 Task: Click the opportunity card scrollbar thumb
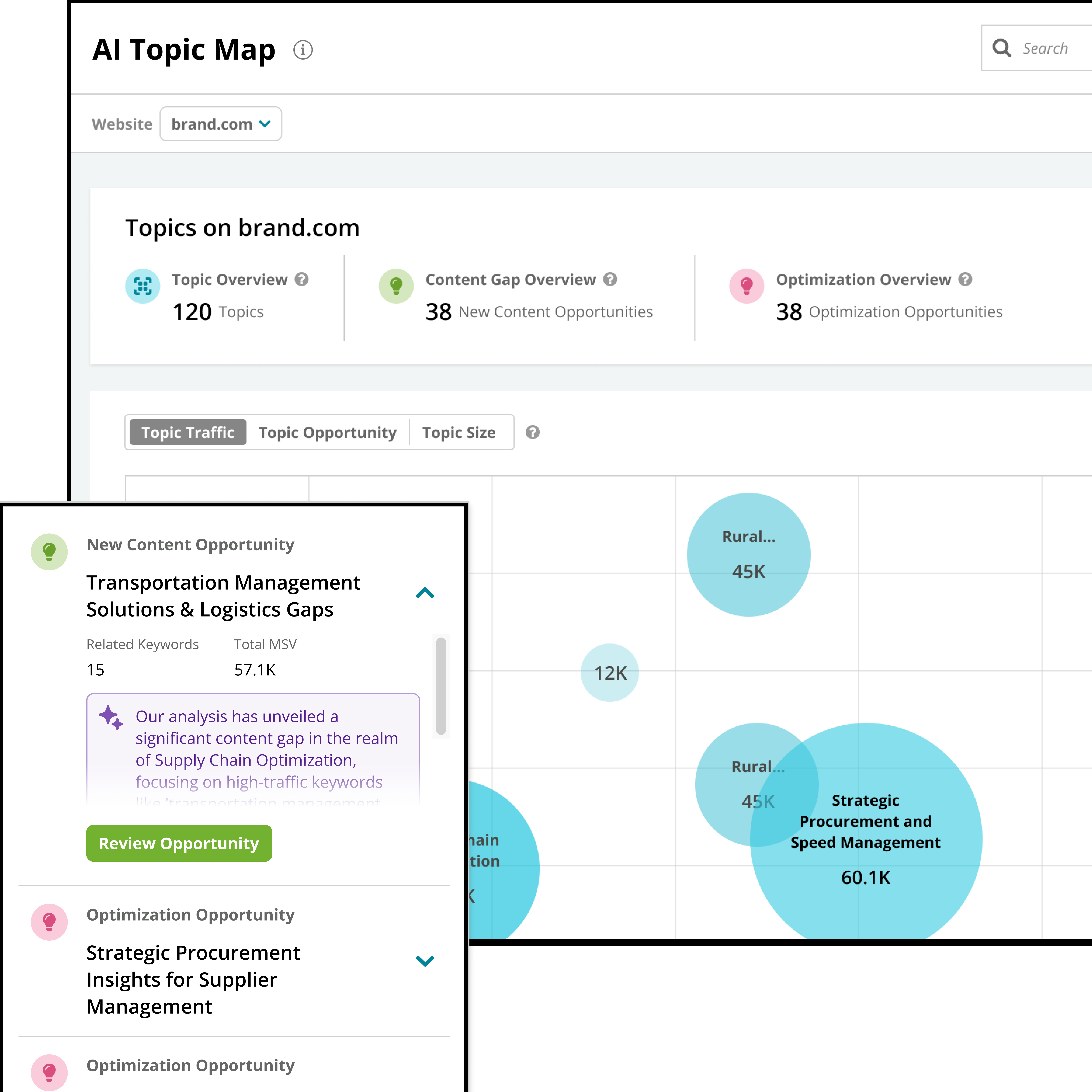[441, 686]
